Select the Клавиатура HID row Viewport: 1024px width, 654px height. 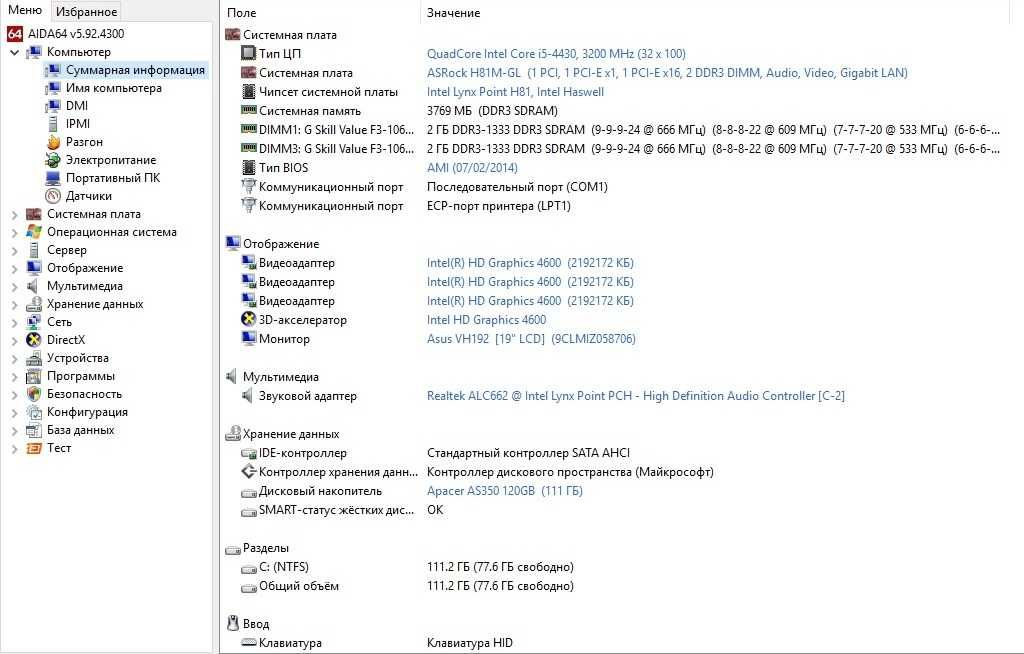pos(377,643)
